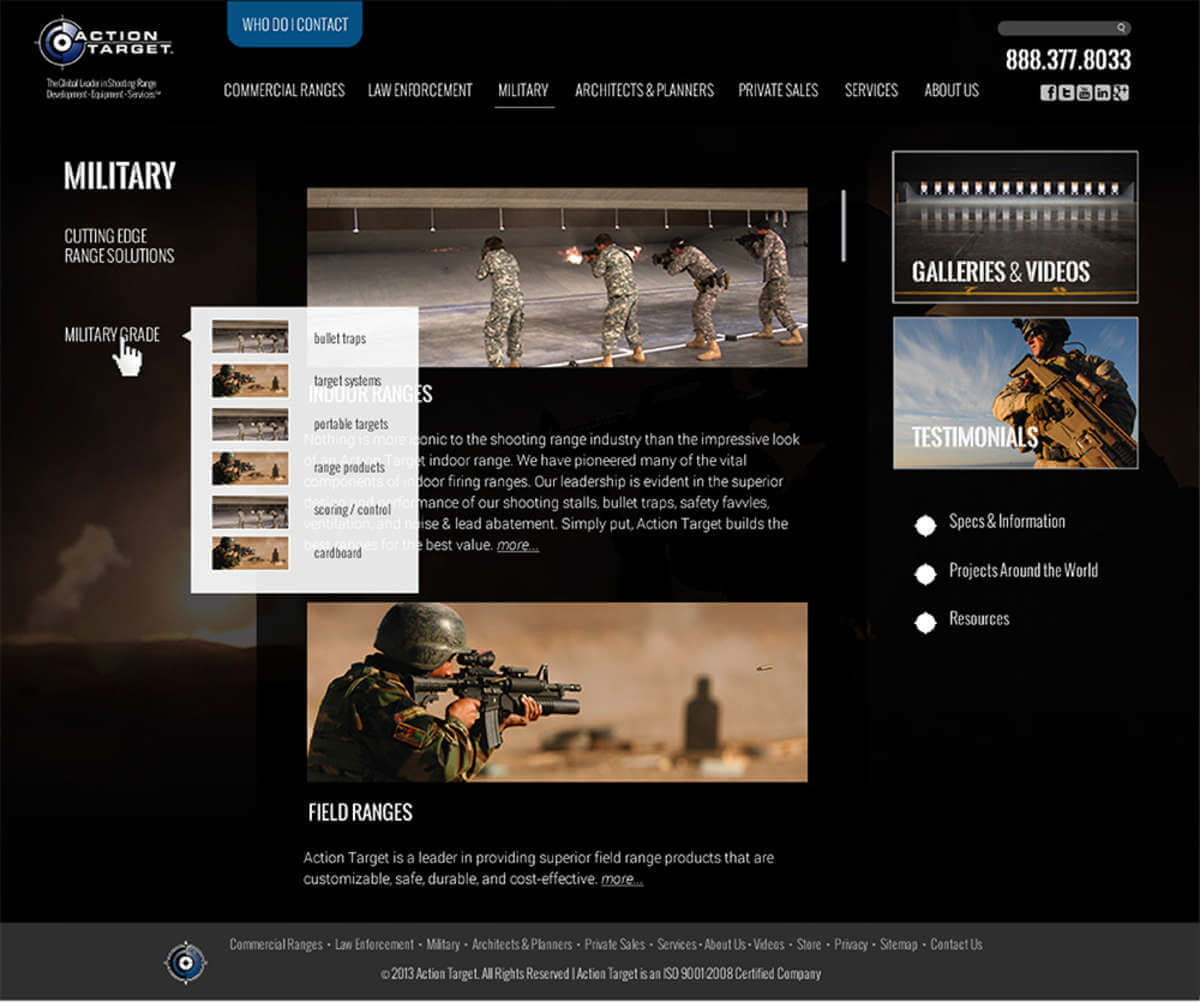This screenshot has width=1200, height=1002.
Task: Open the Twitter social icon
Action: click(1067, 93)
